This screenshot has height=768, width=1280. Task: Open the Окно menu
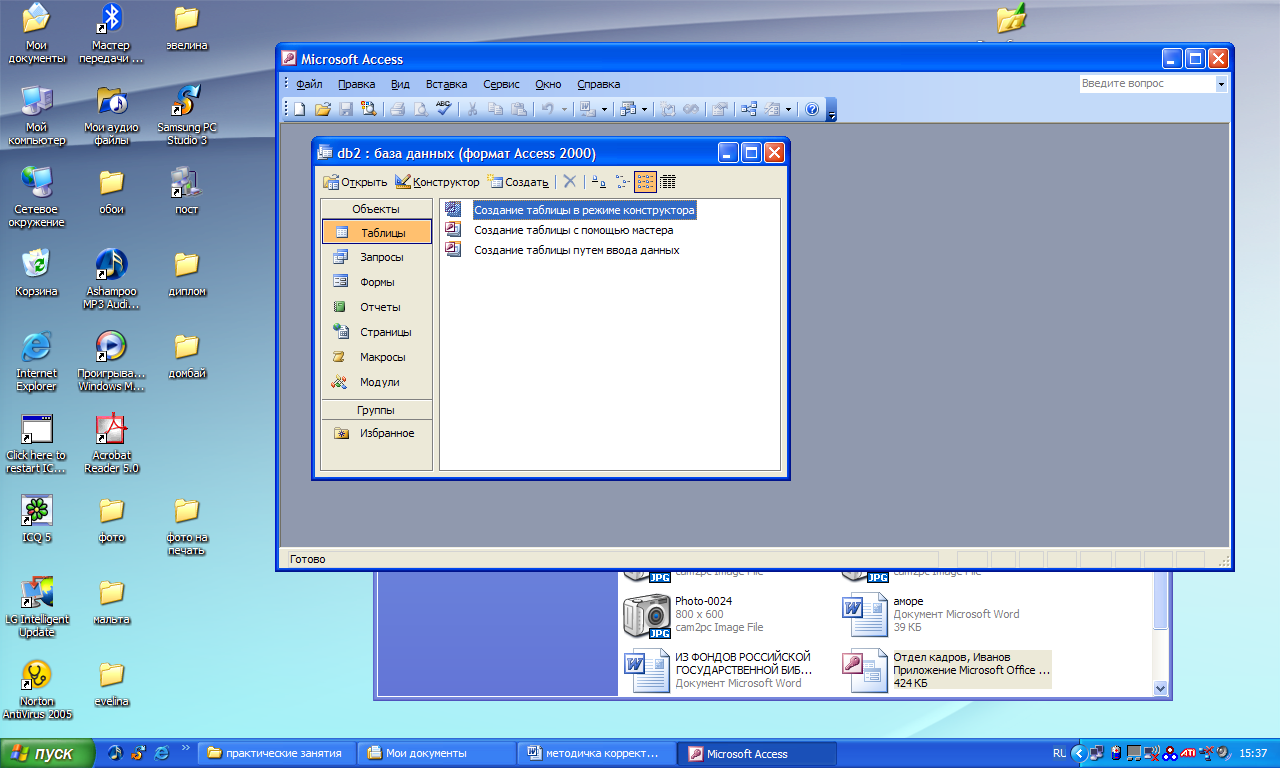click(x=548, y=84)
